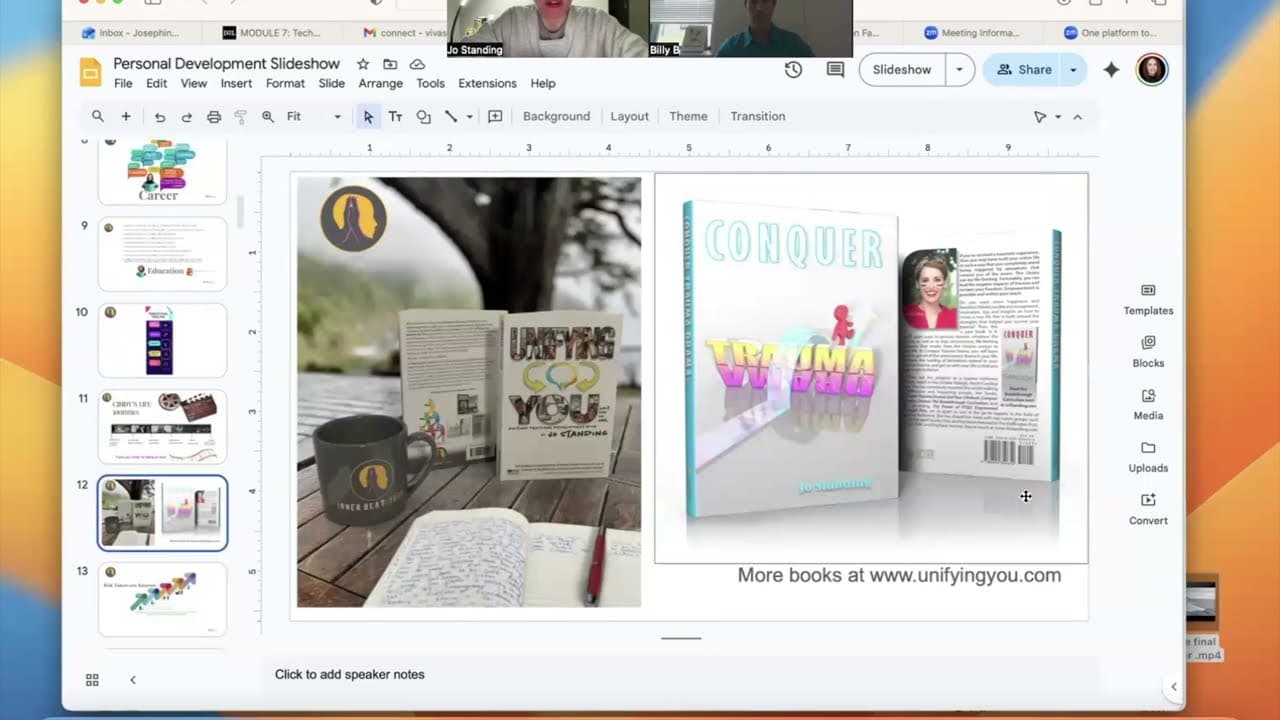Open the Share options dropdown arrow

pos(1073,70)
